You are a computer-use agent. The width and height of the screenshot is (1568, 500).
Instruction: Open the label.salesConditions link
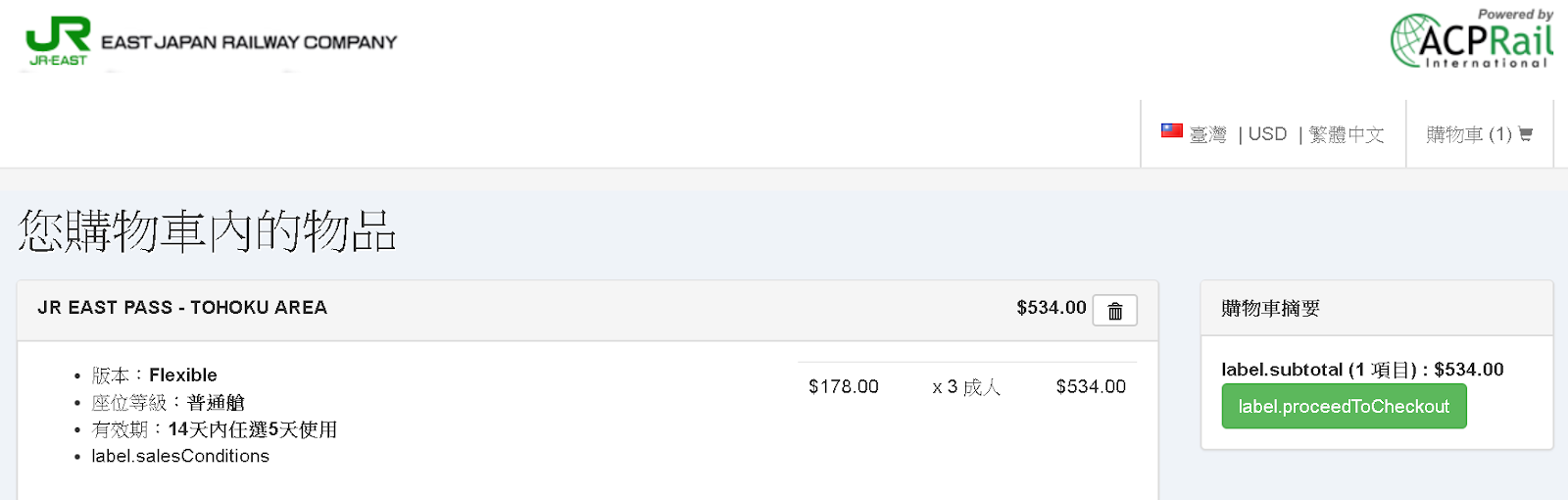tap(180, 456)
